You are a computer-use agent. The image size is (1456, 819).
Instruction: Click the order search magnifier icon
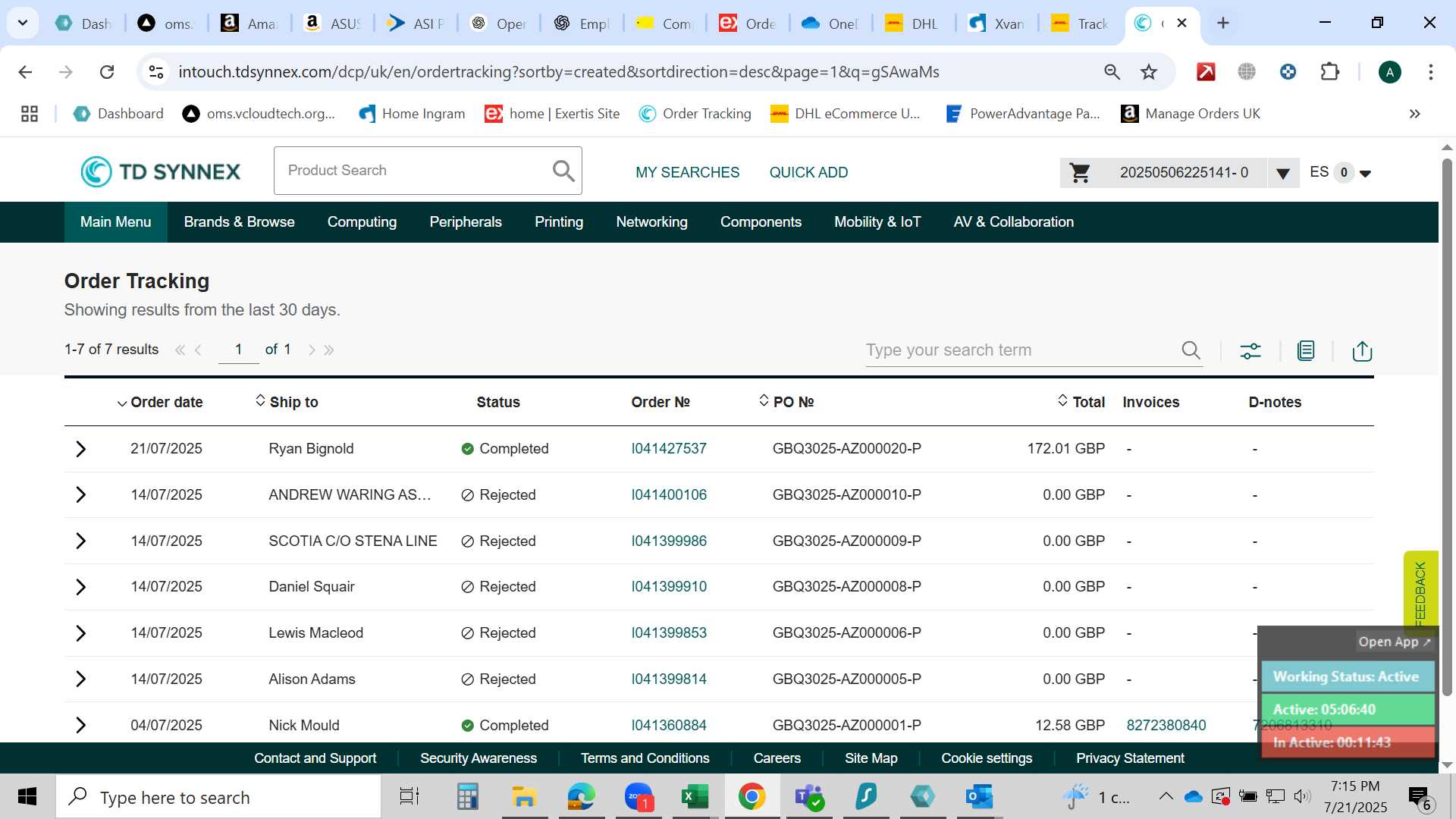(x=1191, y=350)
